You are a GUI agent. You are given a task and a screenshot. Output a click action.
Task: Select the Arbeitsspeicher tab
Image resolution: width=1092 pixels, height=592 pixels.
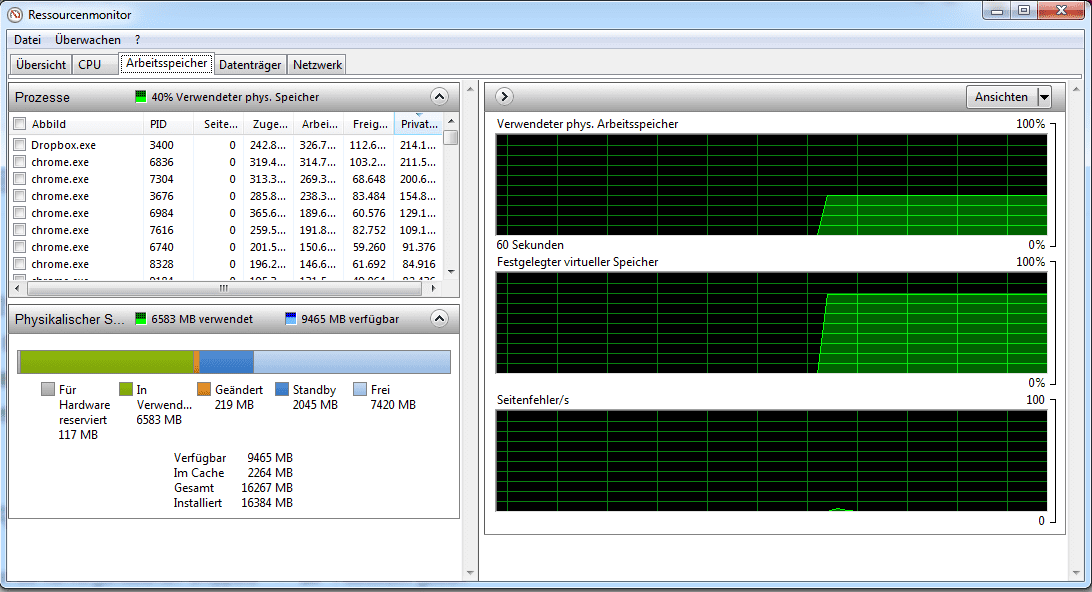(166, 63)
